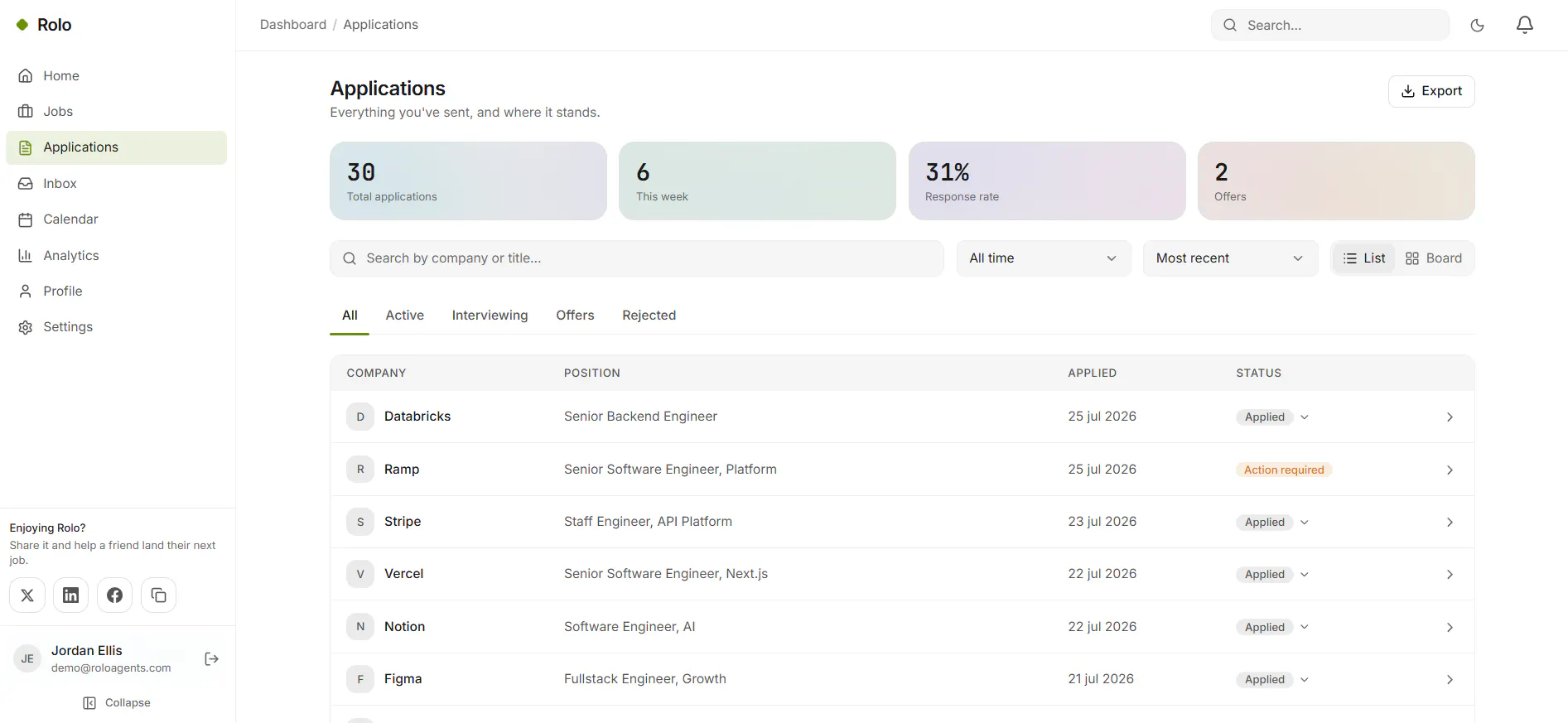
Task: Collapse the sidebar
Action: click(117, 703)
